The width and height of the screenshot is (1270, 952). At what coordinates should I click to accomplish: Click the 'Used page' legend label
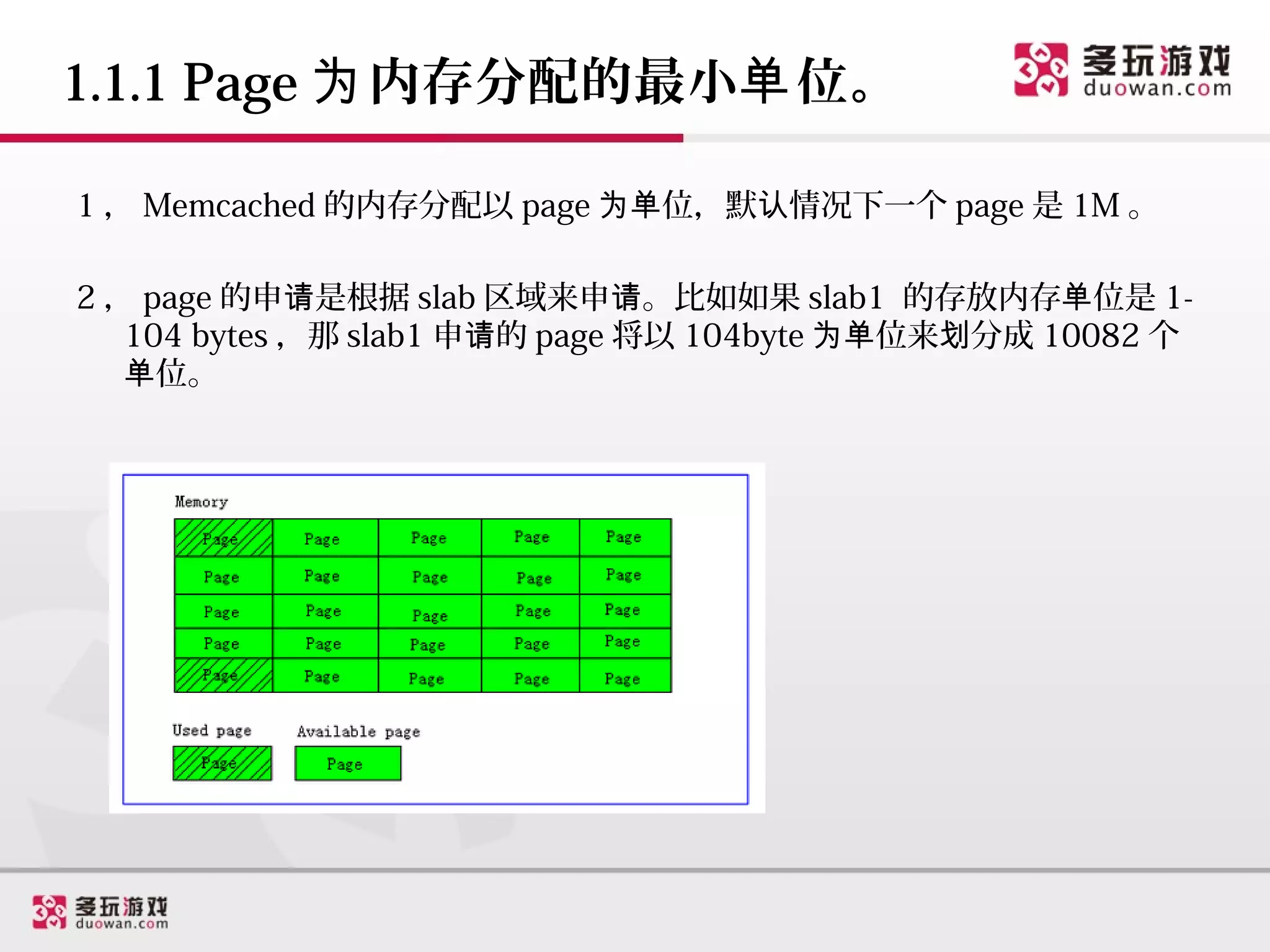211,731
